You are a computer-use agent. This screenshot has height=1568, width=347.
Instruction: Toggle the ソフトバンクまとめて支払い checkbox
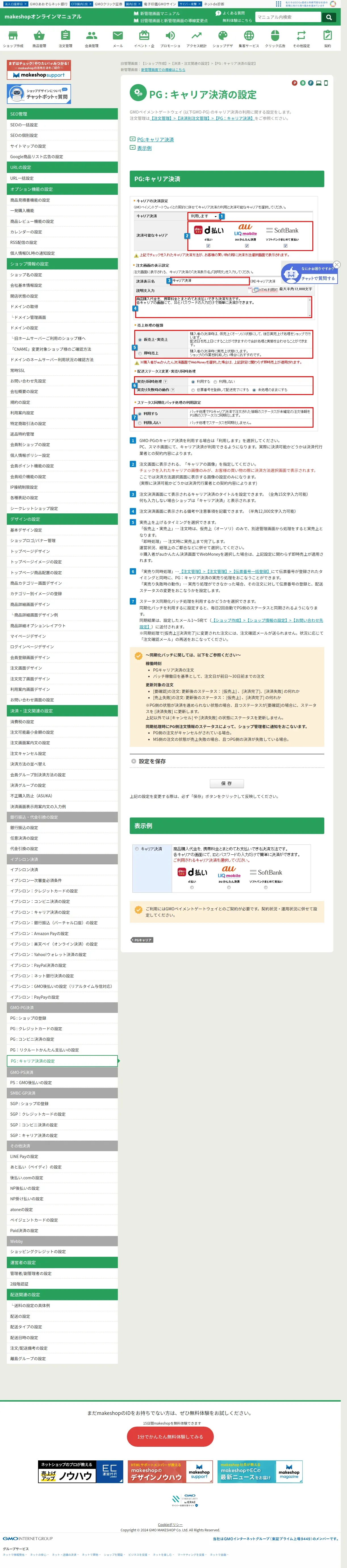(285, 246)
